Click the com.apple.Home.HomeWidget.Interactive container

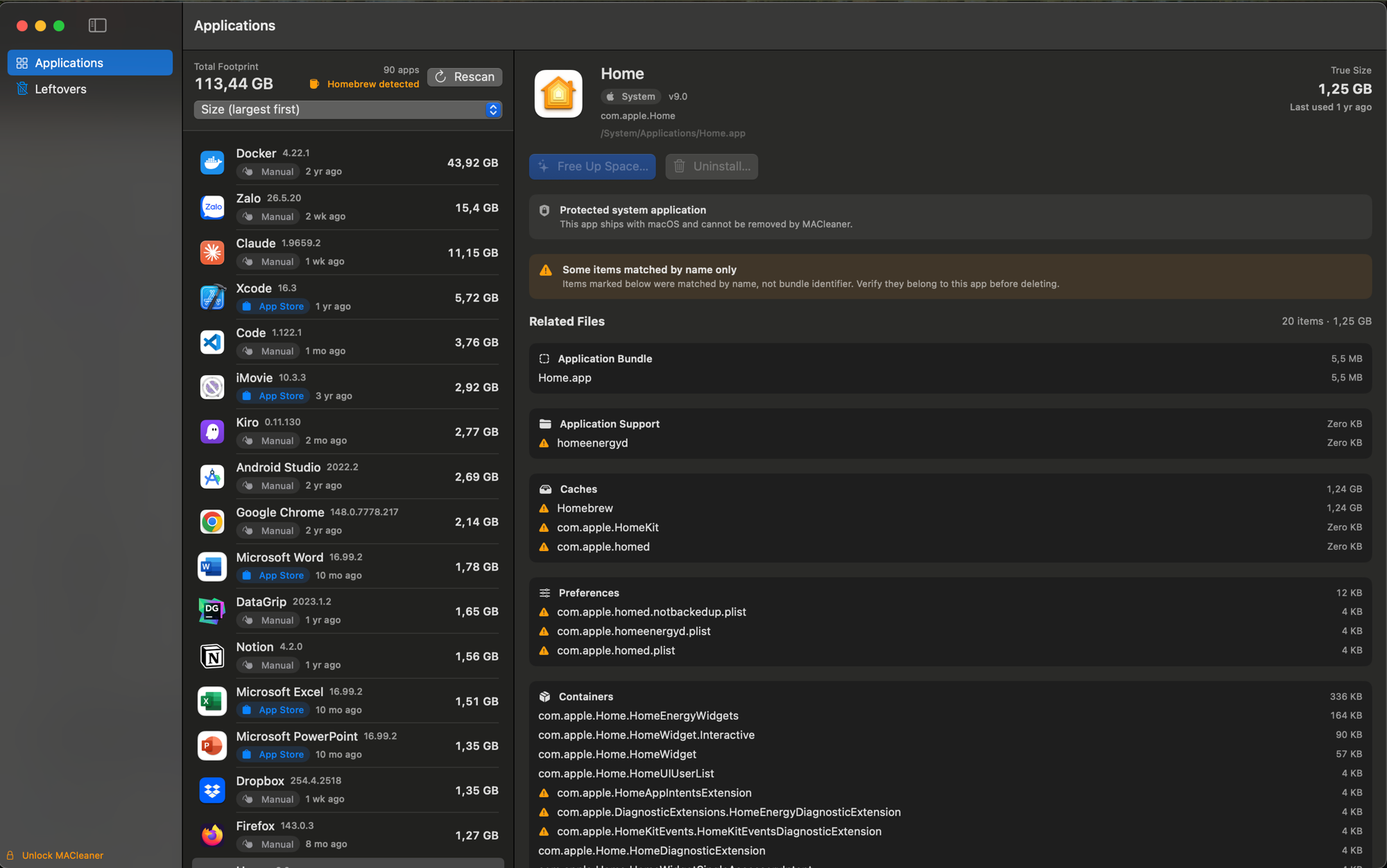(x=950, y=735)
